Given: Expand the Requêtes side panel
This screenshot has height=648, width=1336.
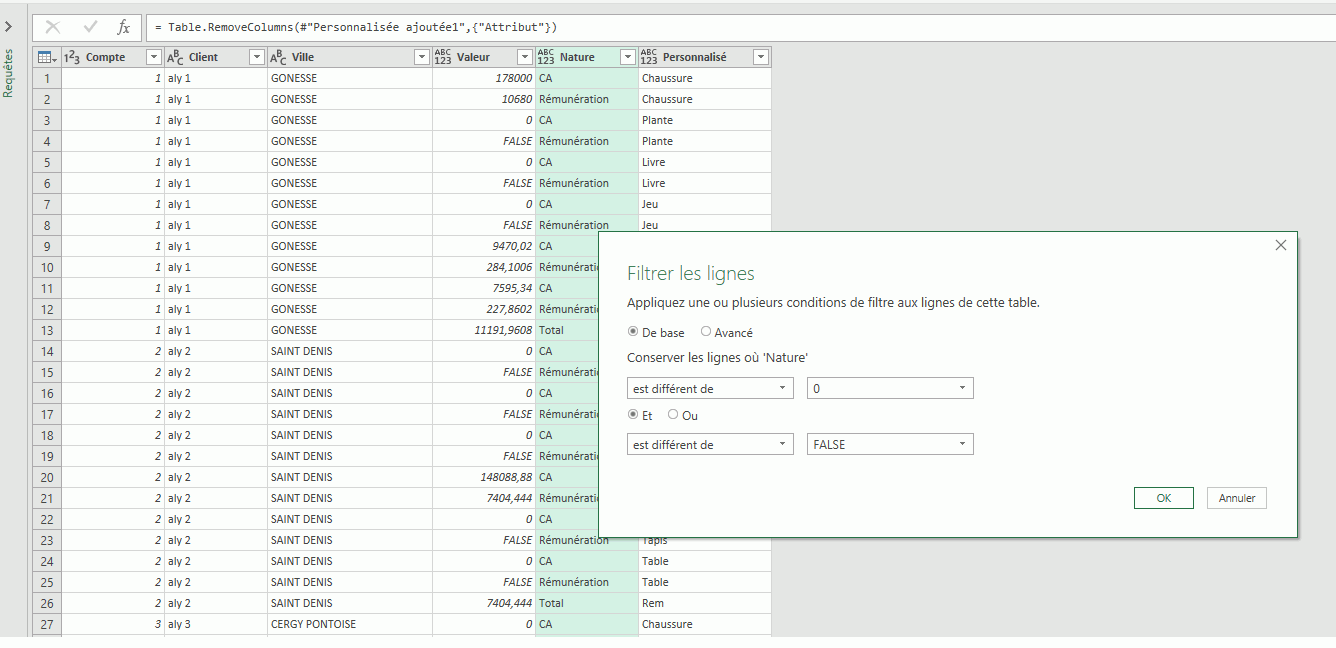Looking at the screenshot, I should point(9,27).
